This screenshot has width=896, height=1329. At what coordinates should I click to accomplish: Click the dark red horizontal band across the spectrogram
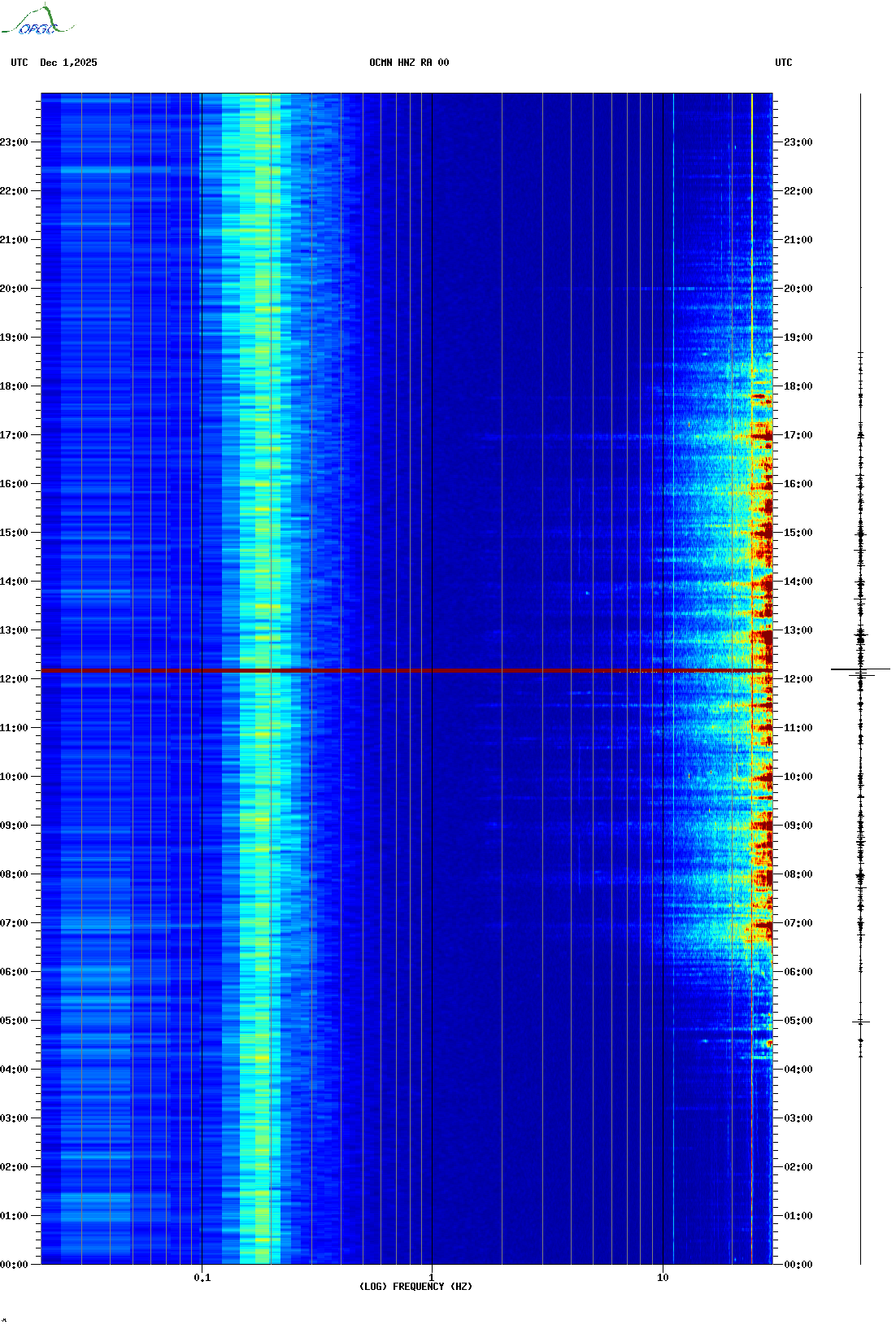tap(407, 670)
